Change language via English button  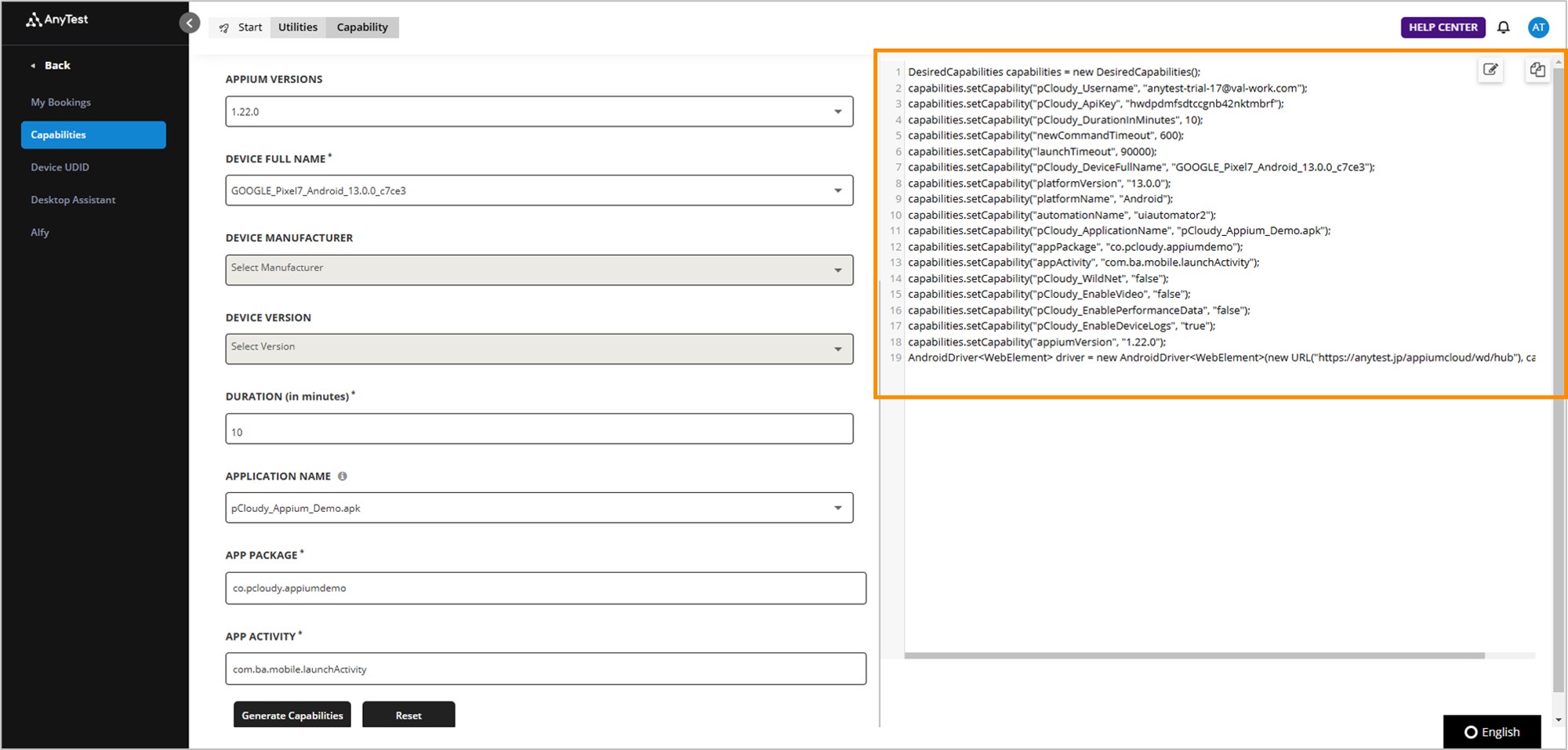1492,732
